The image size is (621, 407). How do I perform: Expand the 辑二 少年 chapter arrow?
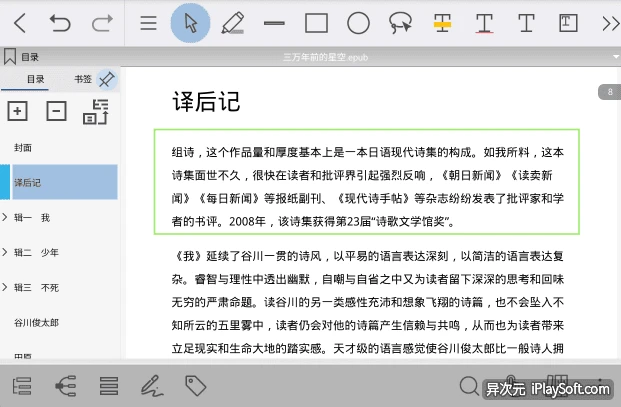coord(5,252)
